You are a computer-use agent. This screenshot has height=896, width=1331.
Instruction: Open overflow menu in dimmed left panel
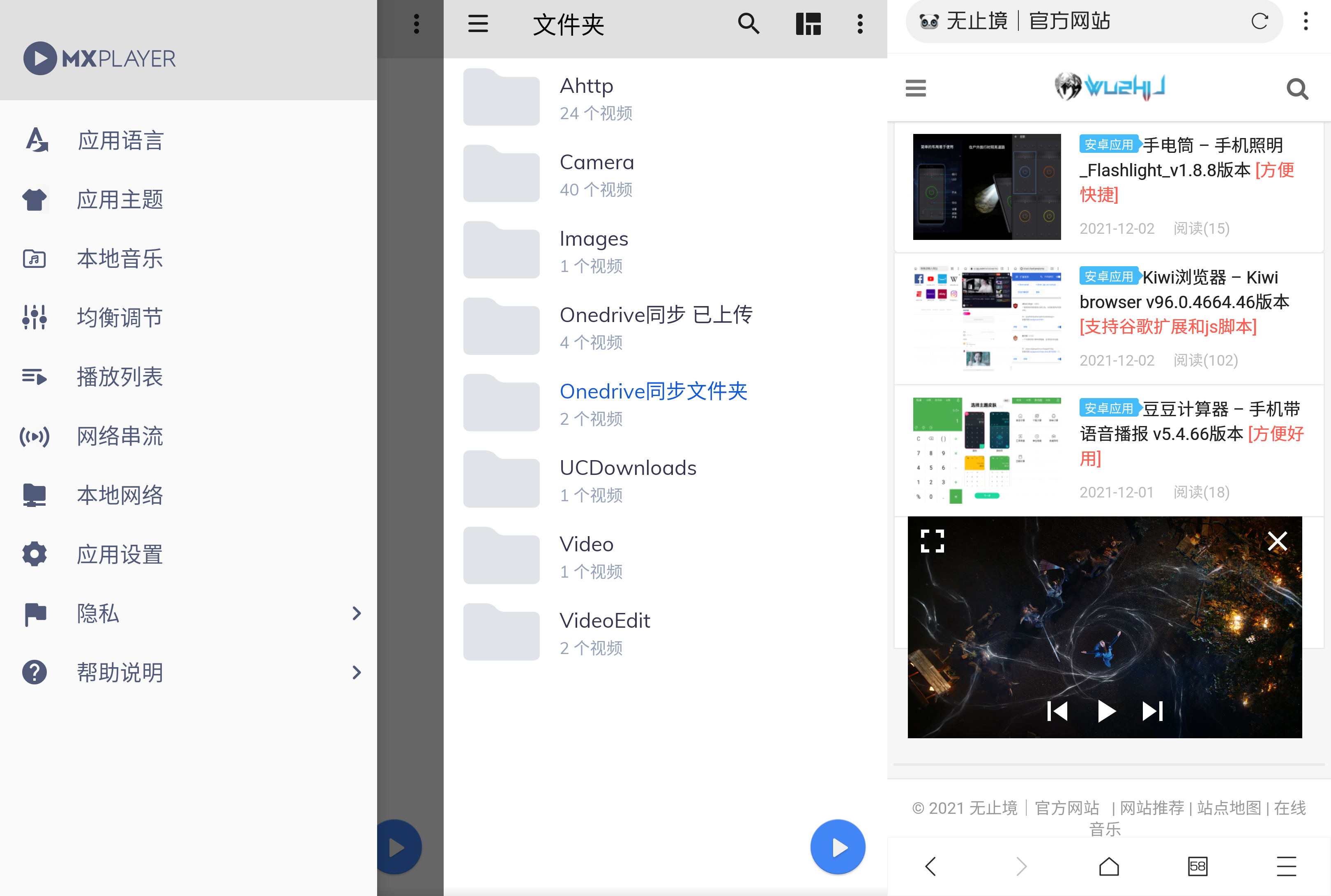(417, 24)
